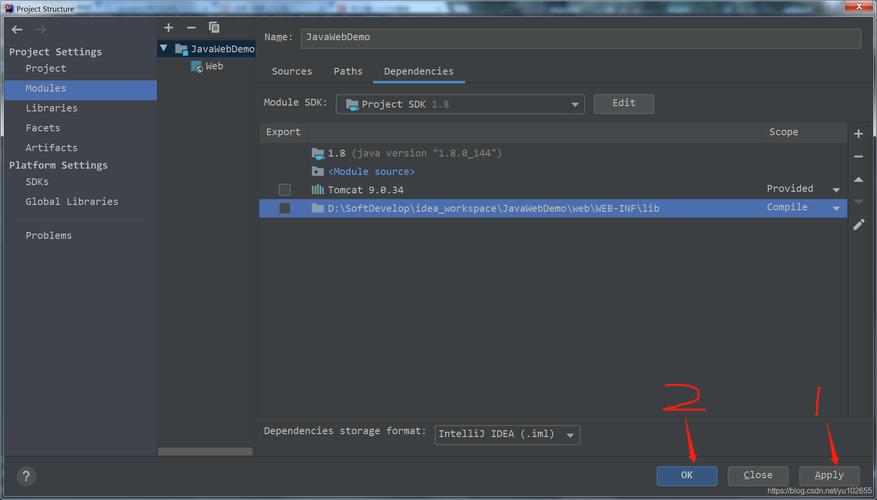The width and height of the screenshot is (877, 500).
Task: Open Problems in the sidebar
Action: (x=49, y=235)
